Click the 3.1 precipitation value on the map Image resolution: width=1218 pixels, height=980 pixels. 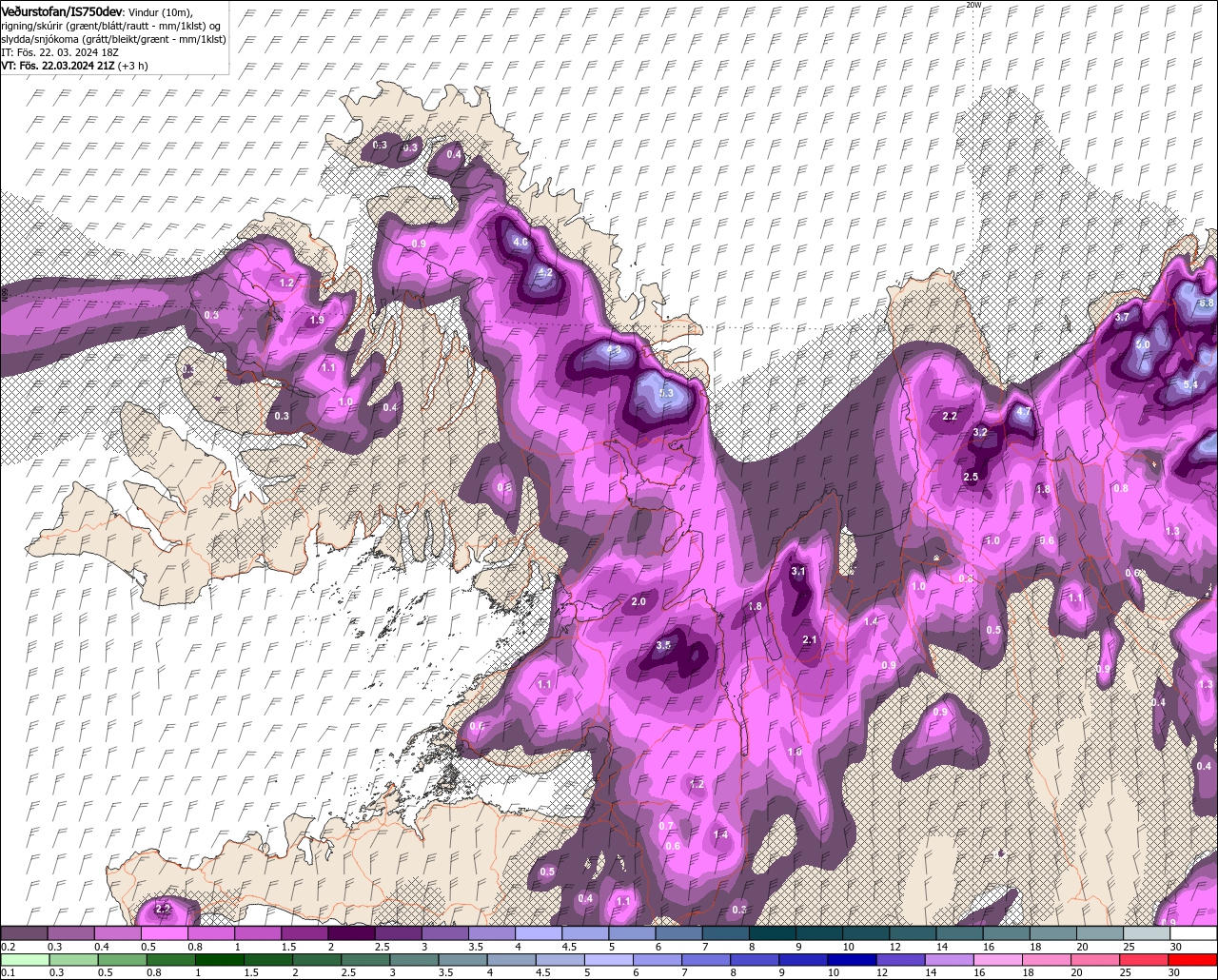click(798, 571)
